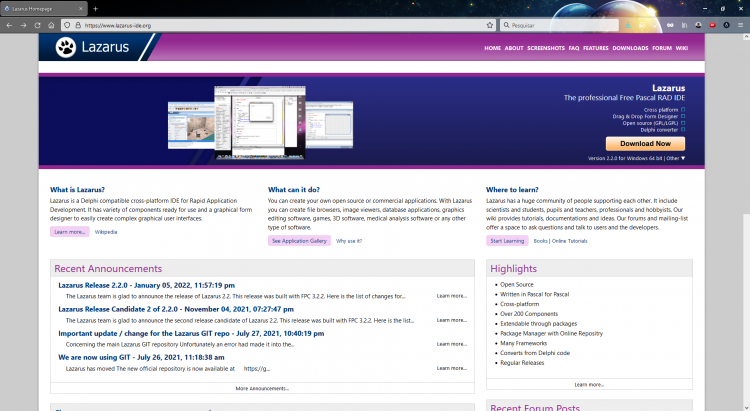Open the infinity-shaped extension icon

click(670, 25)
